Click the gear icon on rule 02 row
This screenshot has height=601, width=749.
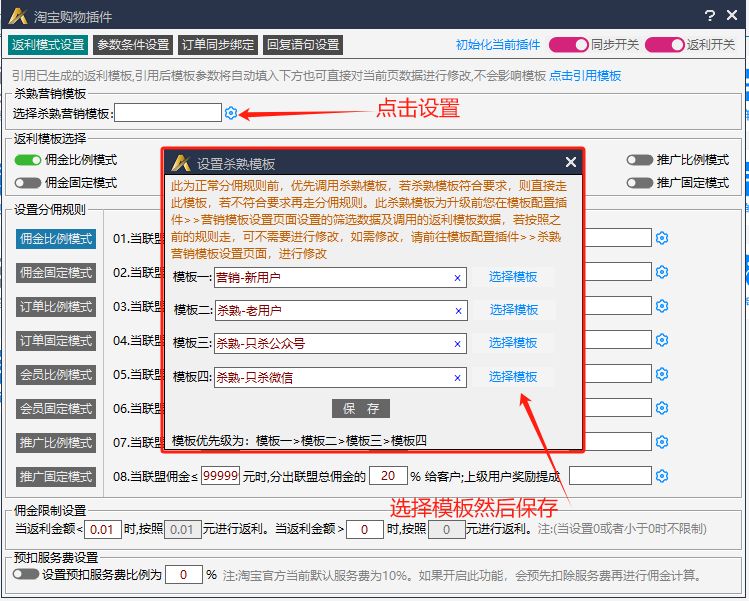(662, 272)
